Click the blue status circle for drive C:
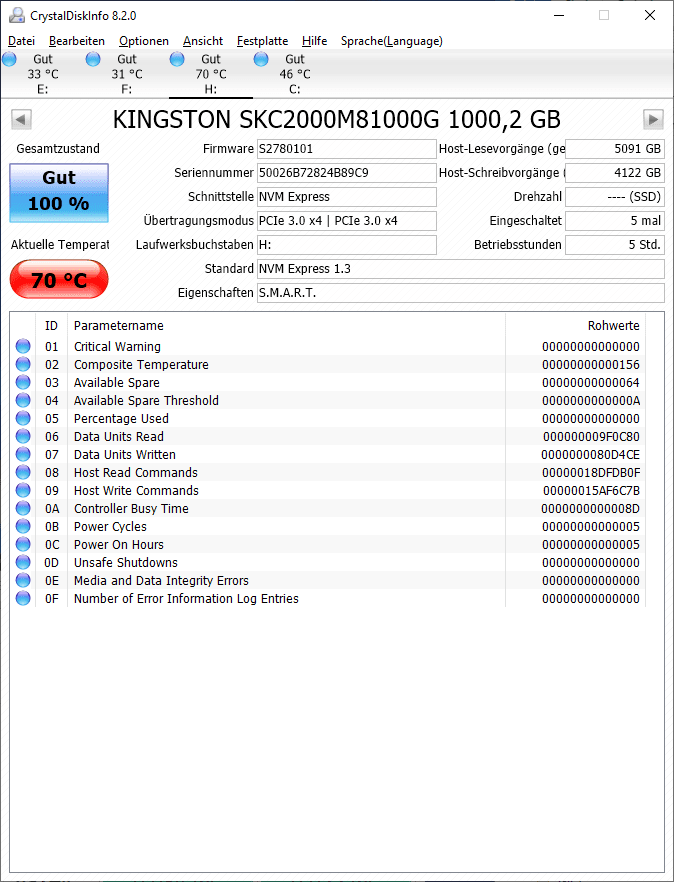 261,59
